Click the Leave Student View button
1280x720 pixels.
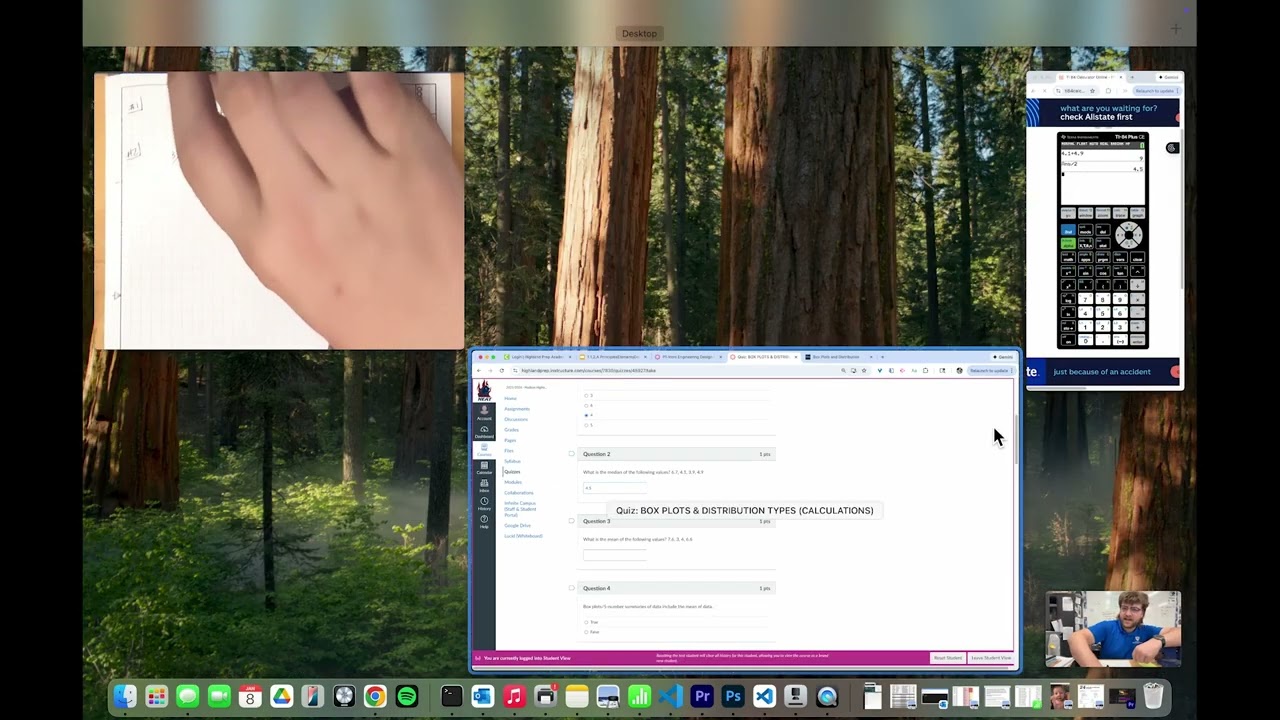[991, 658]
